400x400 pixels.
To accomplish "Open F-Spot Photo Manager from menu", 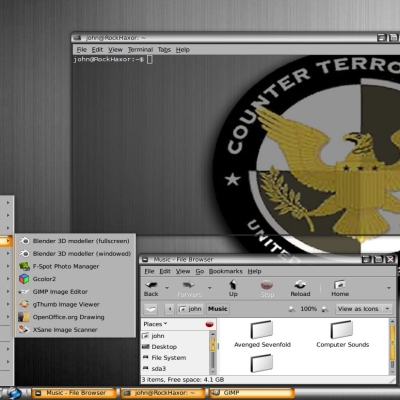I will pos(75,266).
